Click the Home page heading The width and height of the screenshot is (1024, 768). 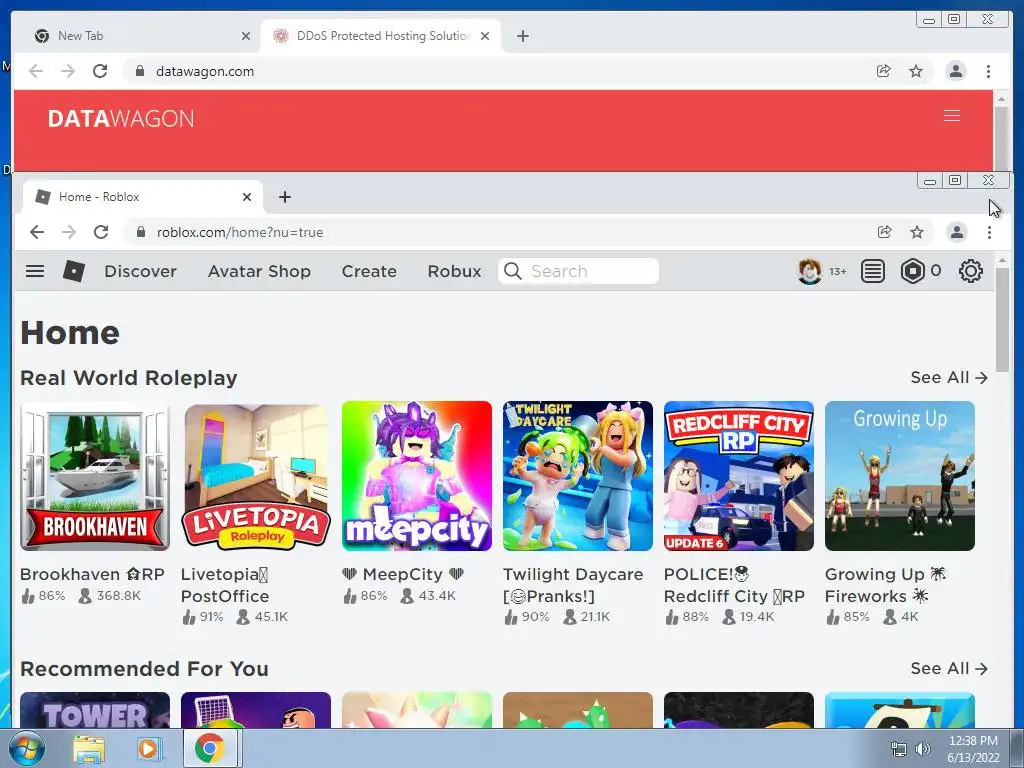point(70,332)
